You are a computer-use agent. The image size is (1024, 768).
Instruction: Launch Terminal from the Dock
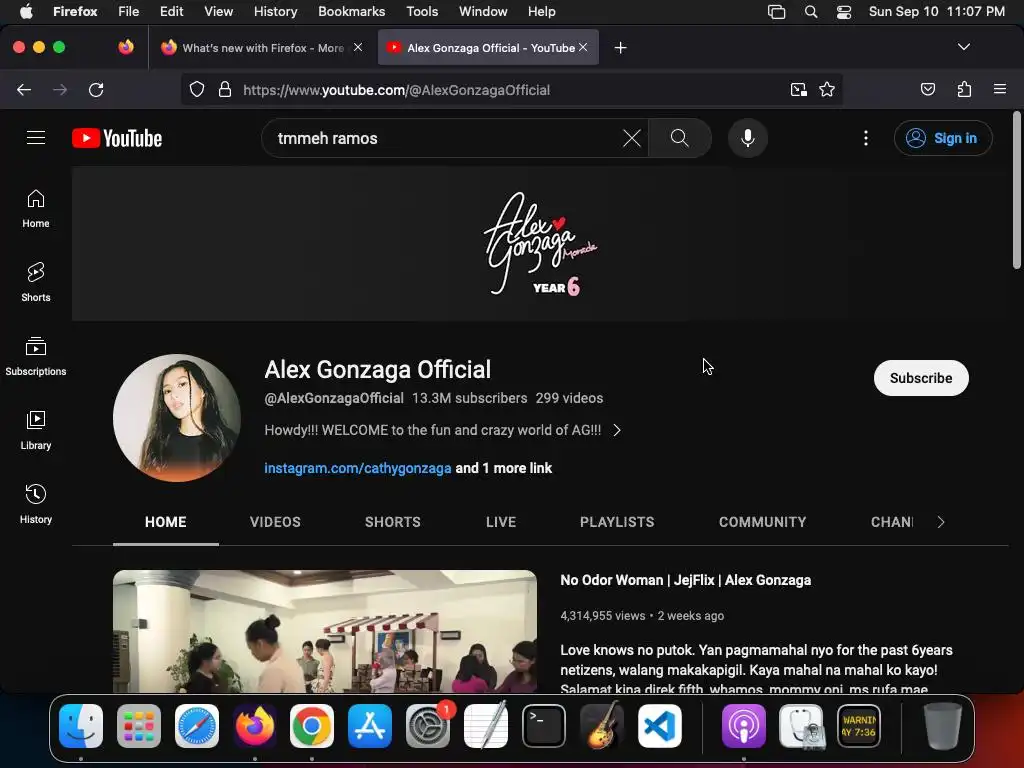tap(543, 726)
